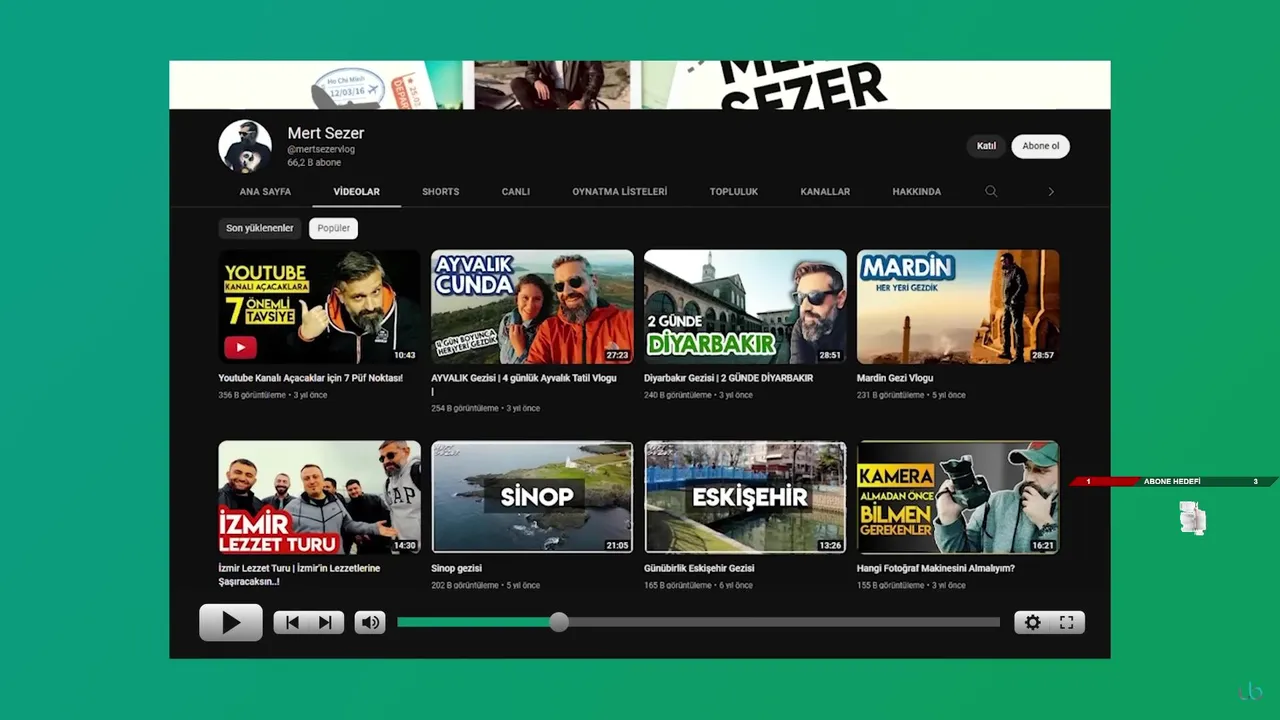Open the Kamera almadan önce thumbnail
The width and height of the screenshot is (1280, 720).
tap(958, 497)
